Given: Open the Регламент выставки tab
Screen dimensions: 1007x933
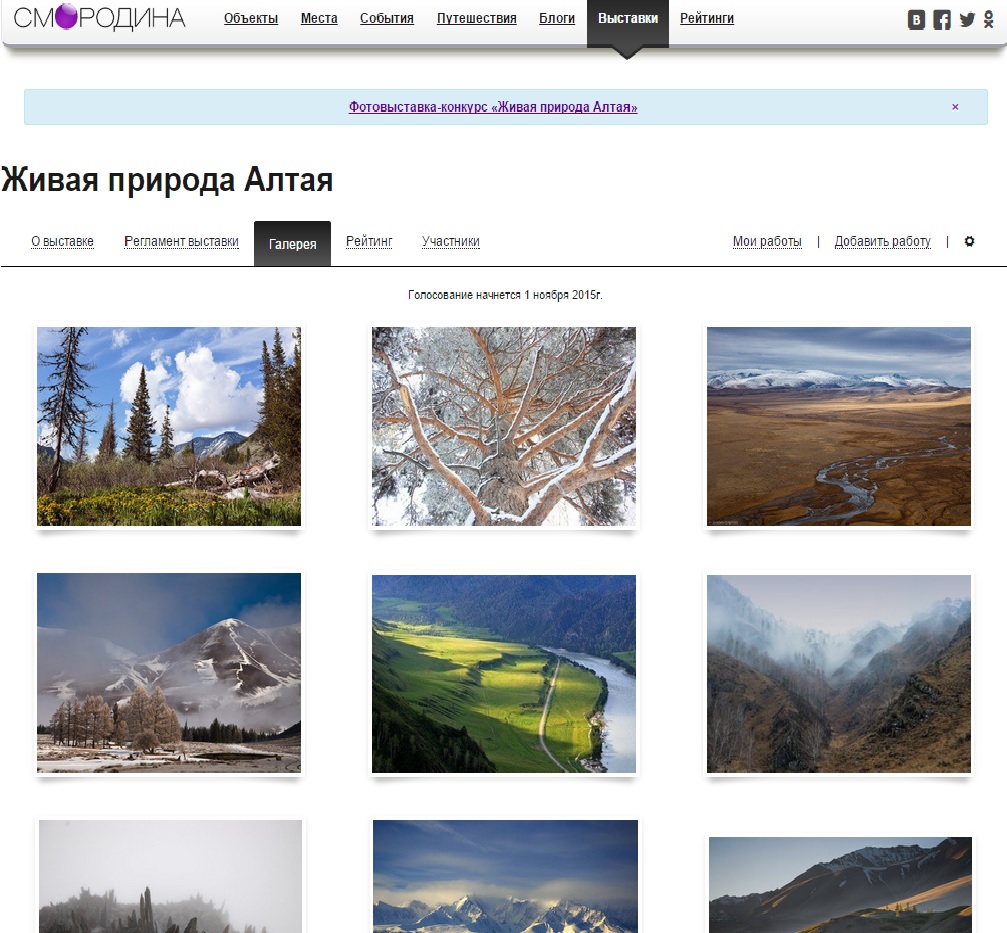Looking at the screenshot, I should [181, 241].
